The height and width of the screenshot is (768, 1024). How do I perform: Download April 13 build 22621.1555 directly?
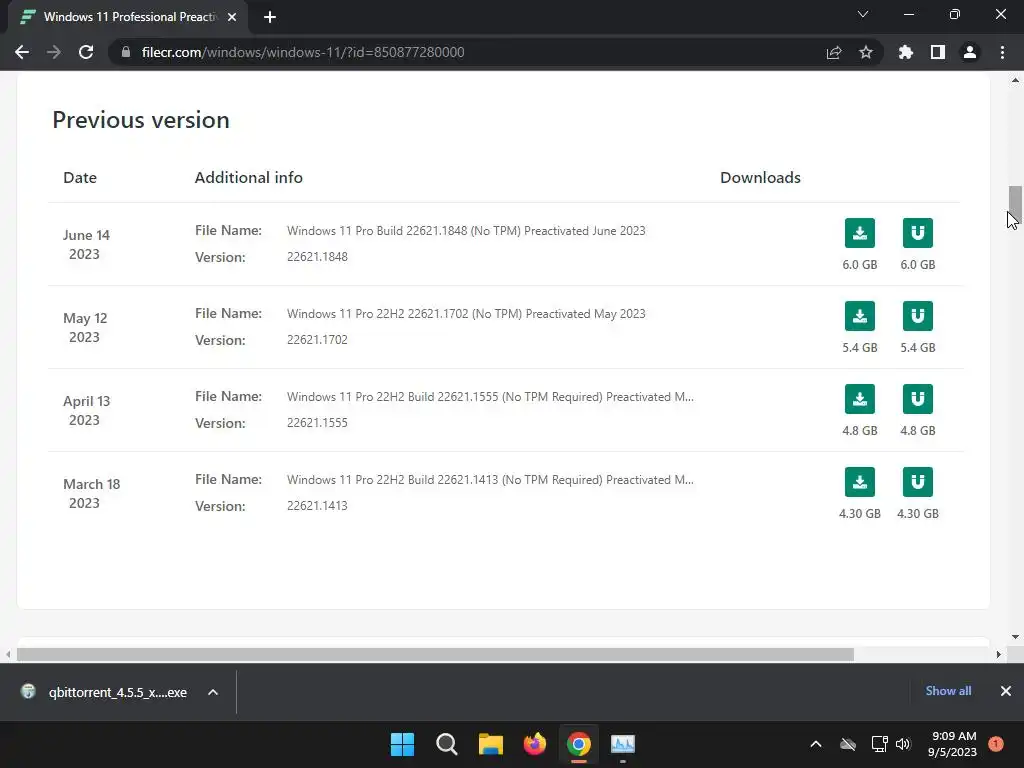tap(859, 399)
